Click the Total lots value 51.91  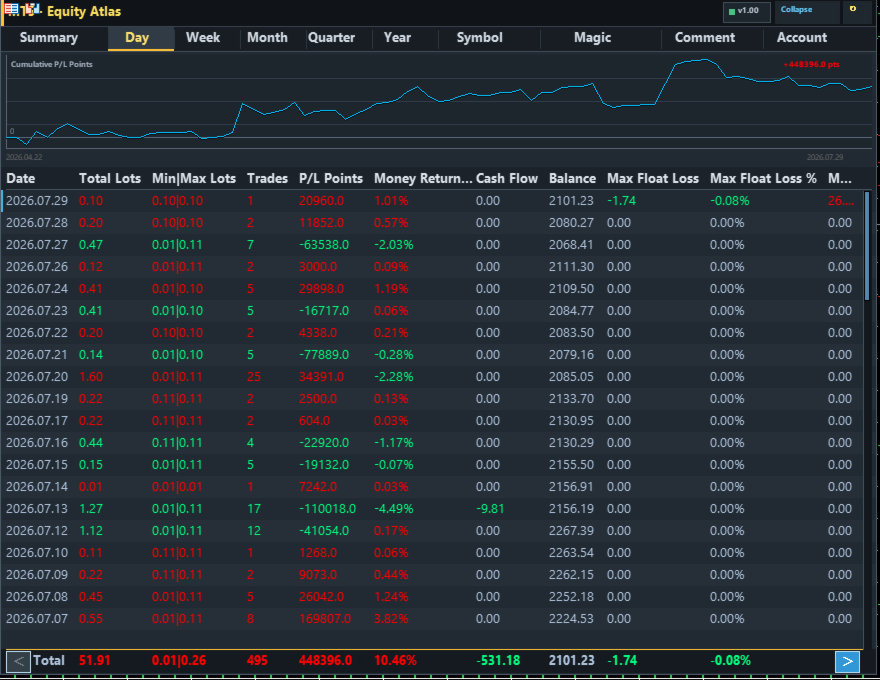click(94, 661)
